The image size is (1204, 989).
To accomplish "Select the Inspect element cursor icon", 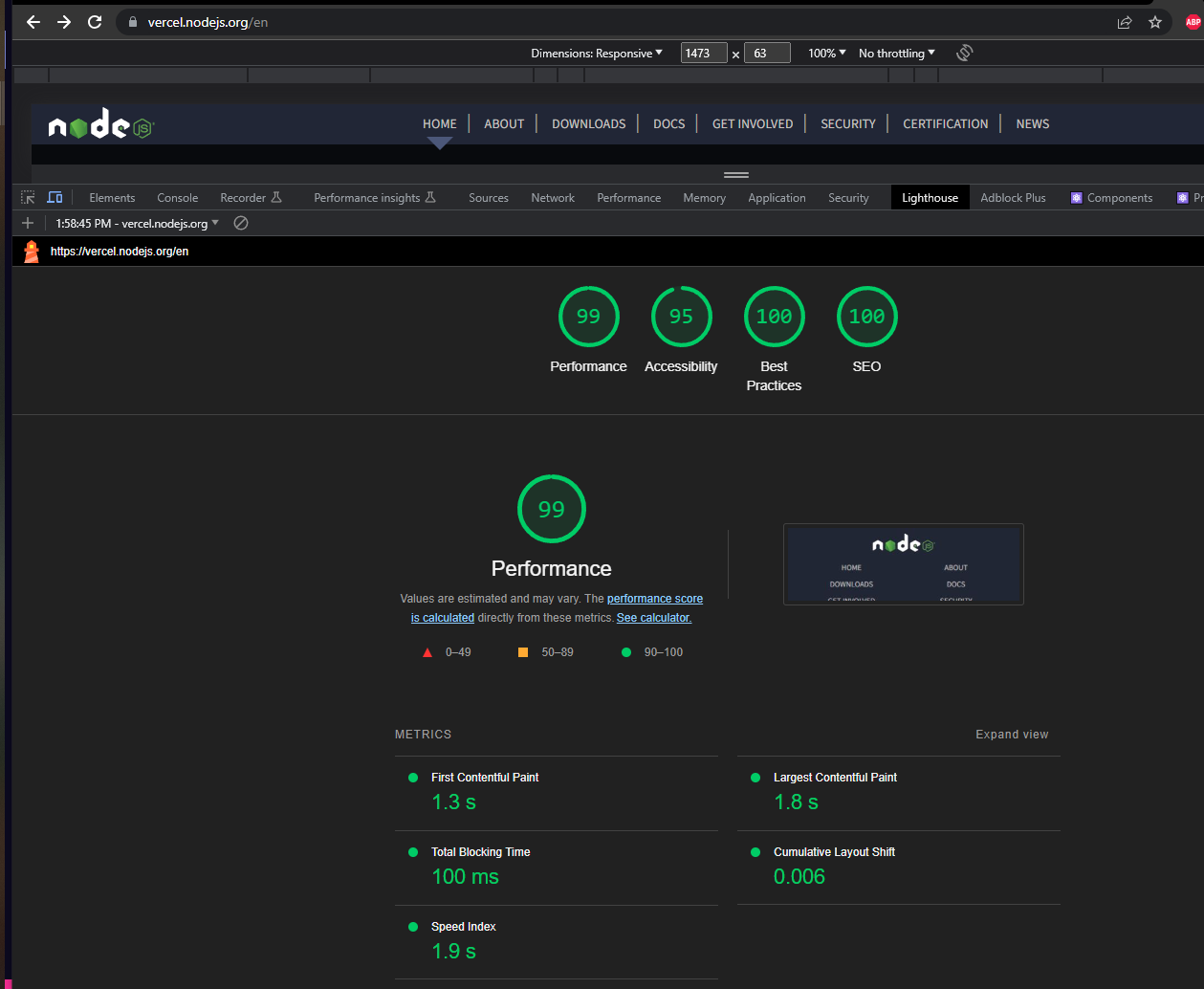I will (28, 197).
